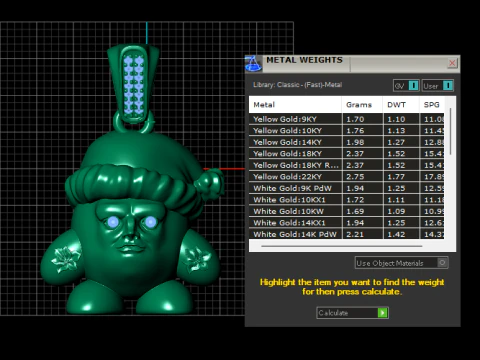Select the Yellow Gold:10KY row

click(x=346, y=131)
